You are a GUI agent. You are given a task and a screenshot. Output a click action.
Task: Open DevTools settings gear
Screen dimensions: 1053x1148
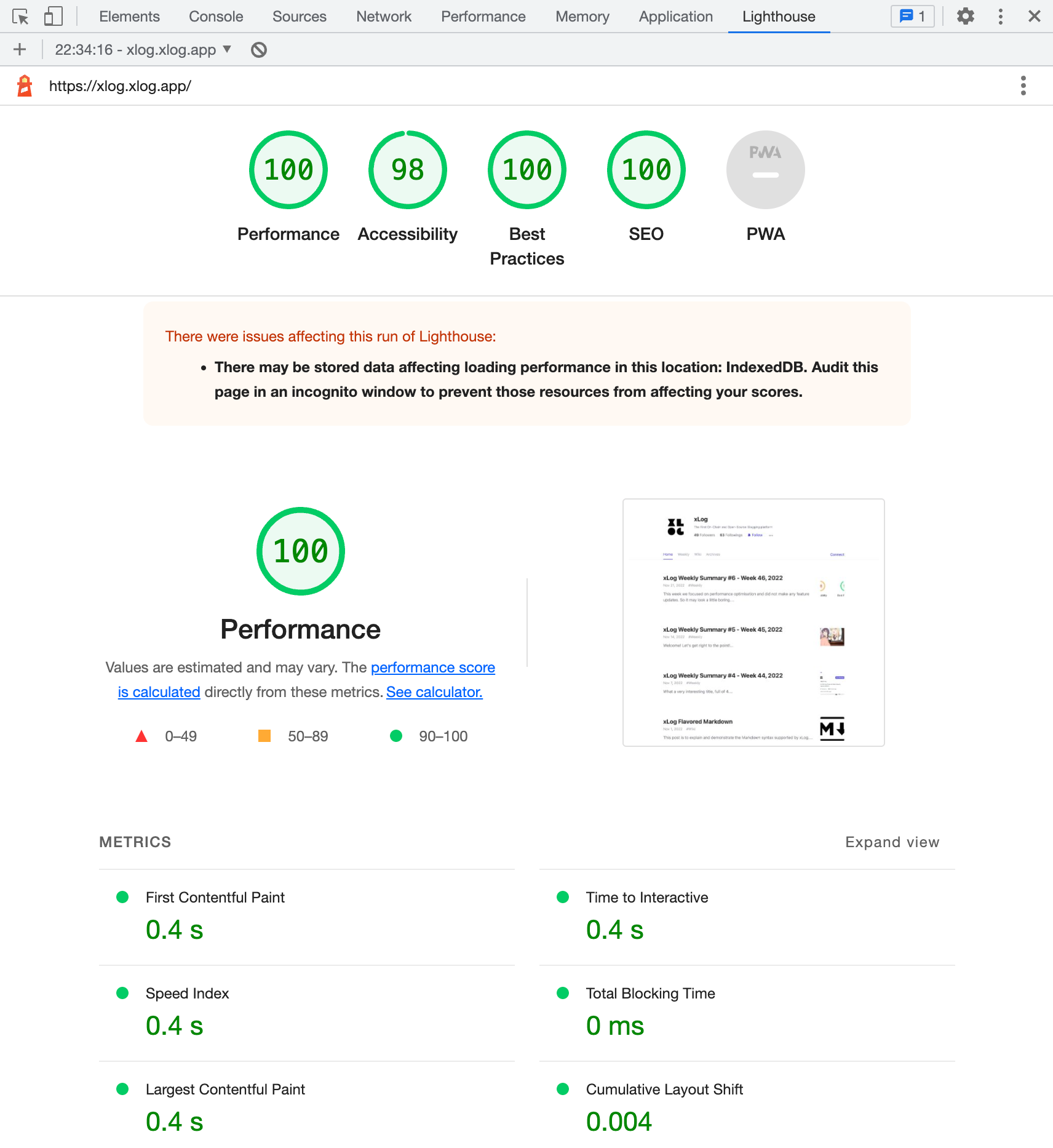(x=966, y=17)
